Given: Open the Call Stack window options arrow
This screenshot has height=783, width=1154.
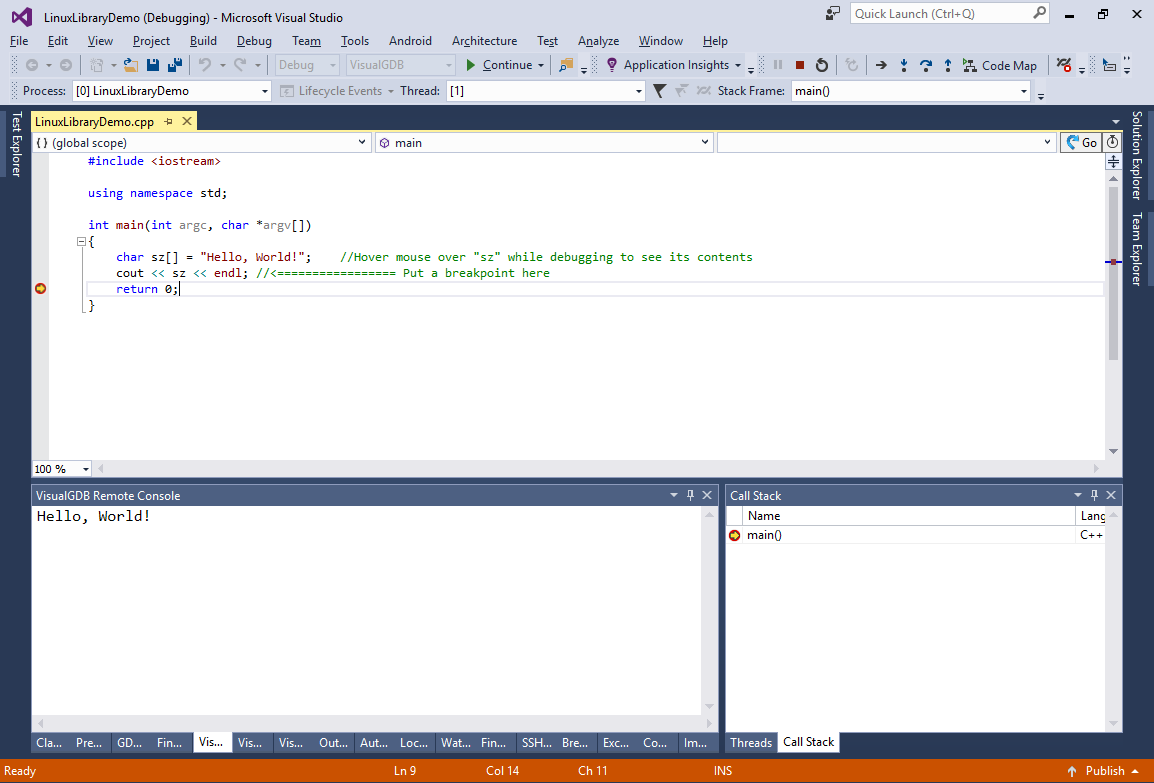Looking at the screenshot, I should (1077, 495).
